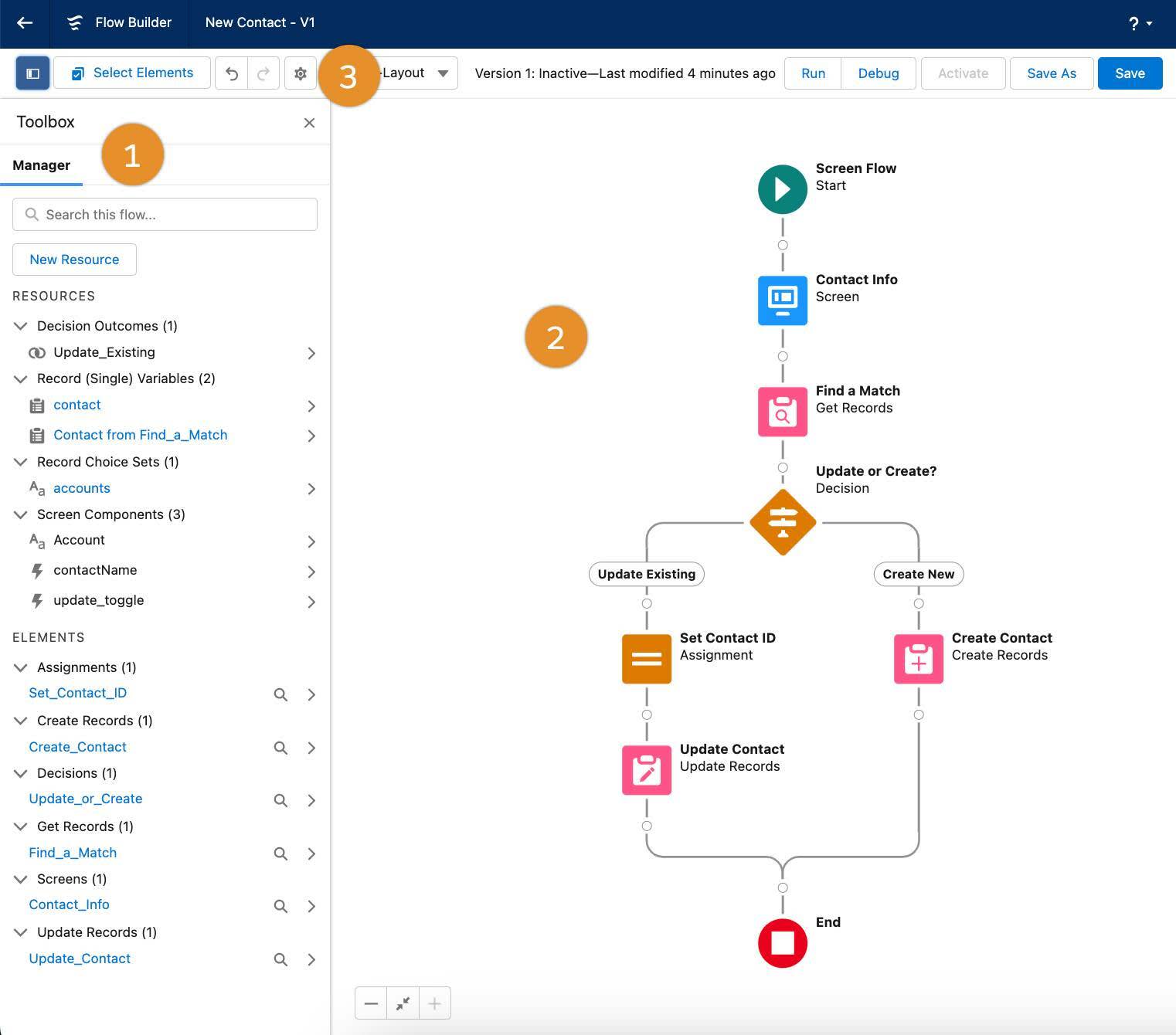Image resolution: width=1176 pixels, height=1035 pixels.
Task: Select the Update Contact element
Action: (646, 770)
